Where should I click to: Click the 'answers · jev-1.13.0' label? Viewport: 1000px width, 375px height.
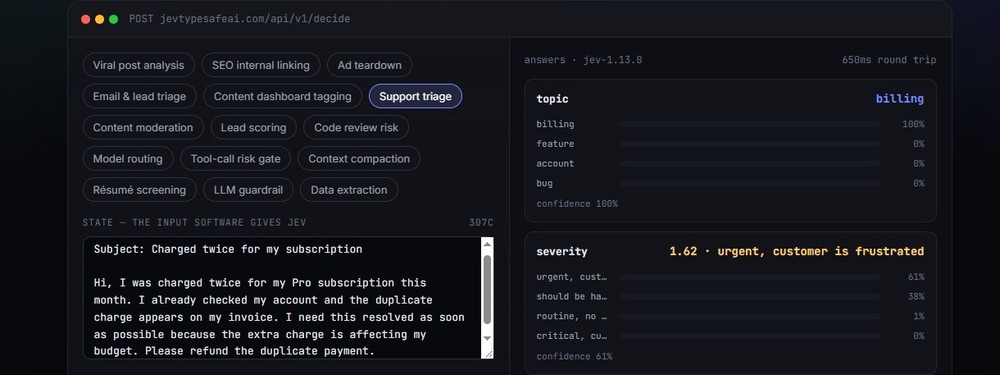[x=583, y=60]
